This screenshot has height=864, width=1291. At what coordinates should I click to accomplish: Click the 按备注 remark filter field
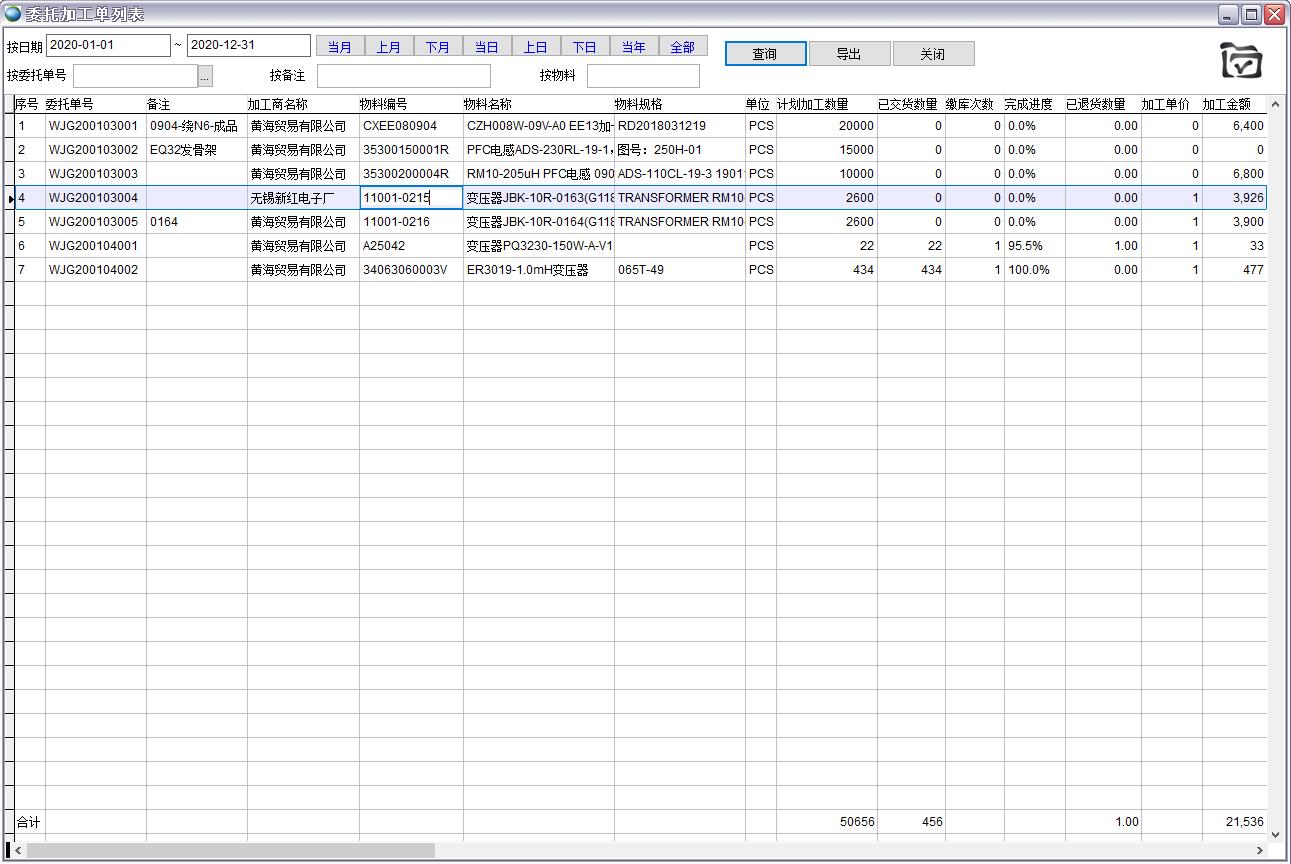coord(403,76)
